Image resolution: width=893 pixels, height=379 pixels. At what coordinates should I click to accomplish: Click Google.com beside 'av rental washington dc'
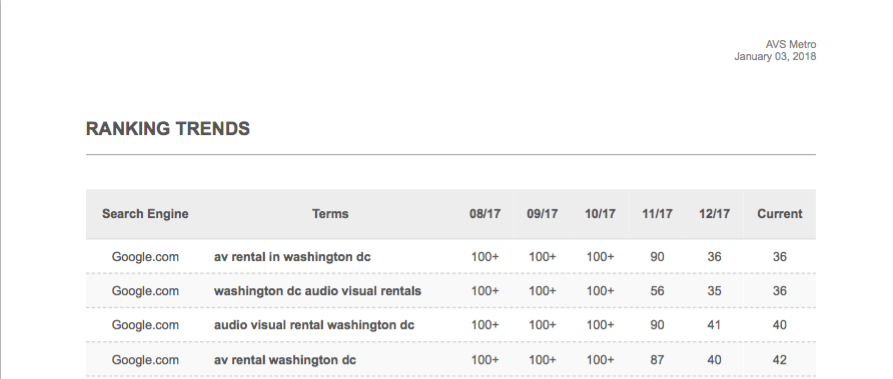[x=145, y=360]
